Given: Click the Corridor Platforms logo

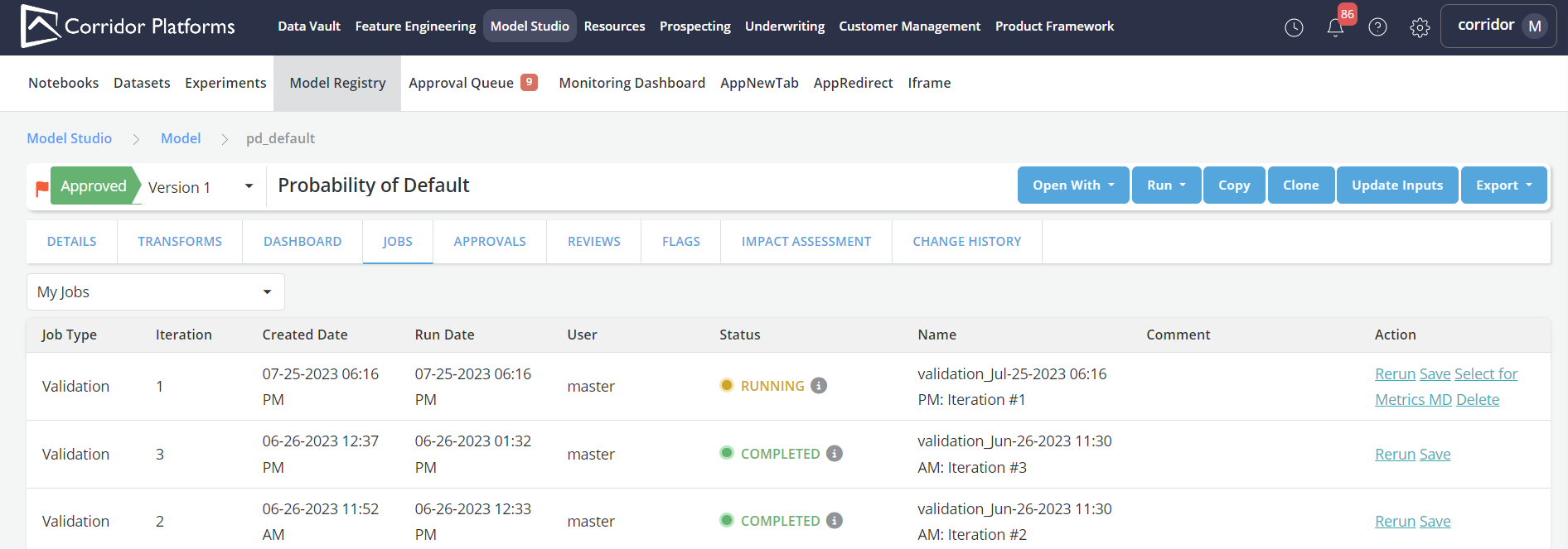Looking at the screenshot, I should (x=128, y=26).
